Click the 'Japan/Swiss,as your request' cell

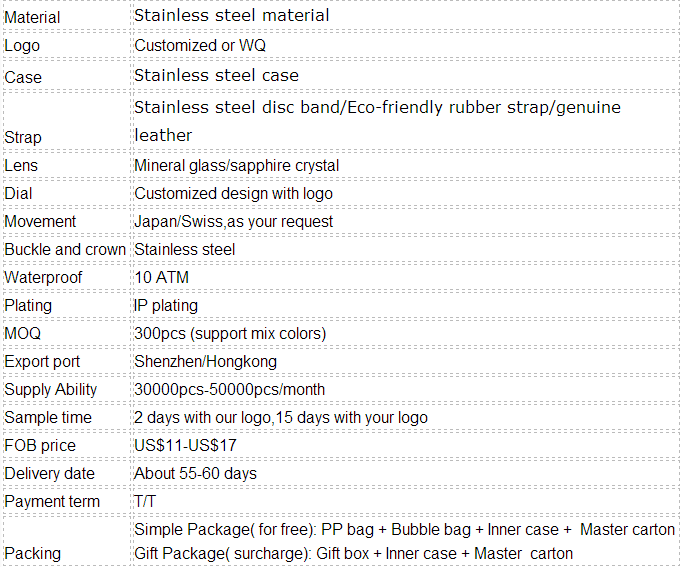233,222
